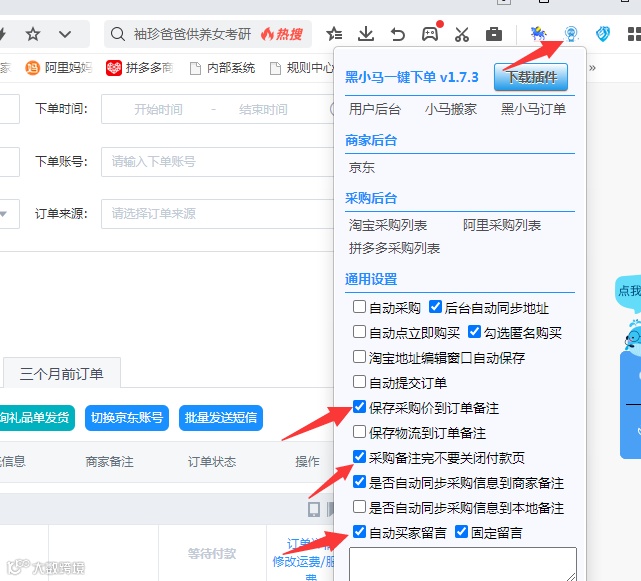Click the blue shield extension icon
The image size is (641, 581).
603,34
